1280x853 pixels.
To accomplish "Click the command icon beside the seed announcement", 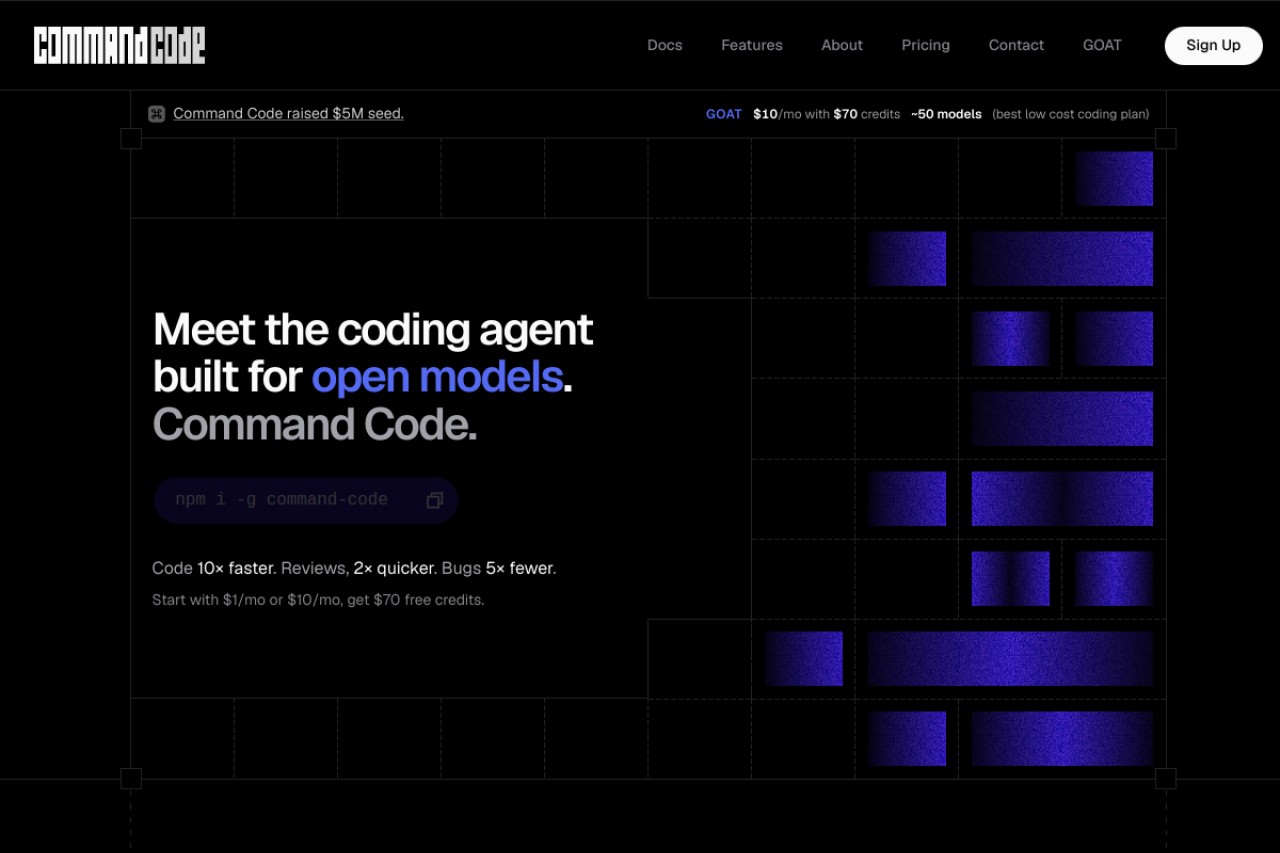I will tap(156, 114).
